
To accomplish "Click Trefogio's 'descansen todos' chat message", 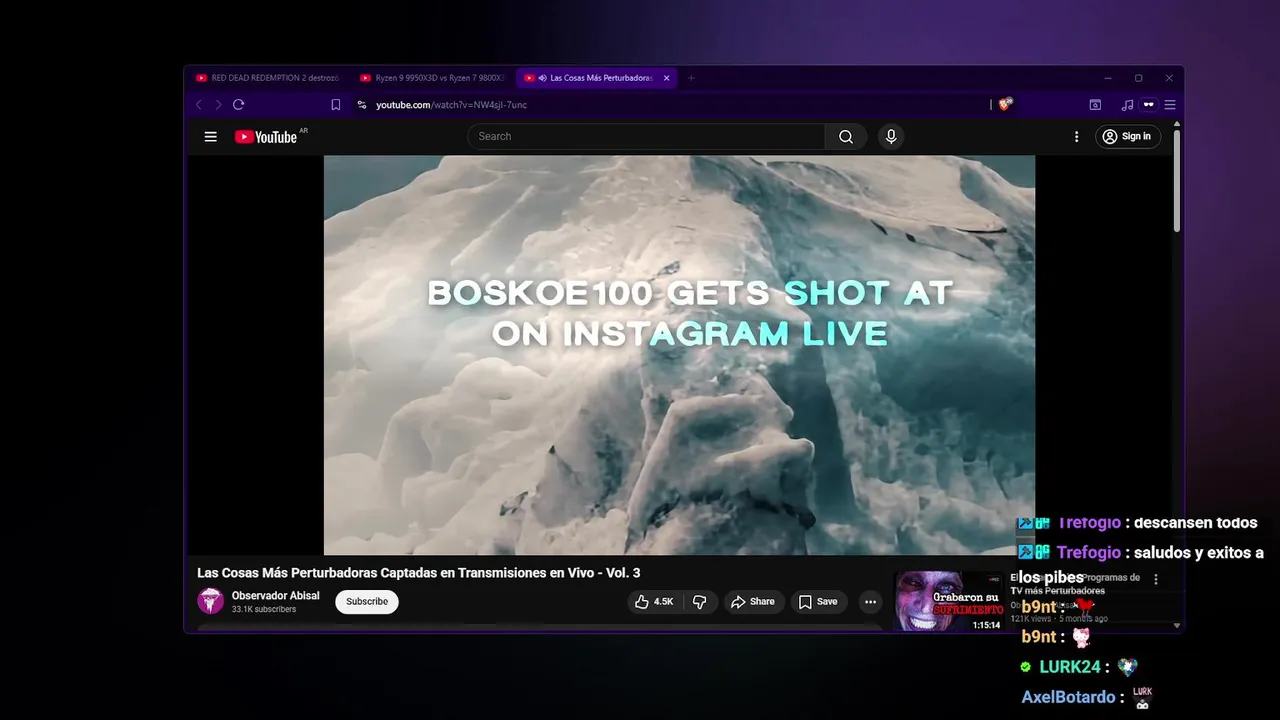I will pos(1196,523).
